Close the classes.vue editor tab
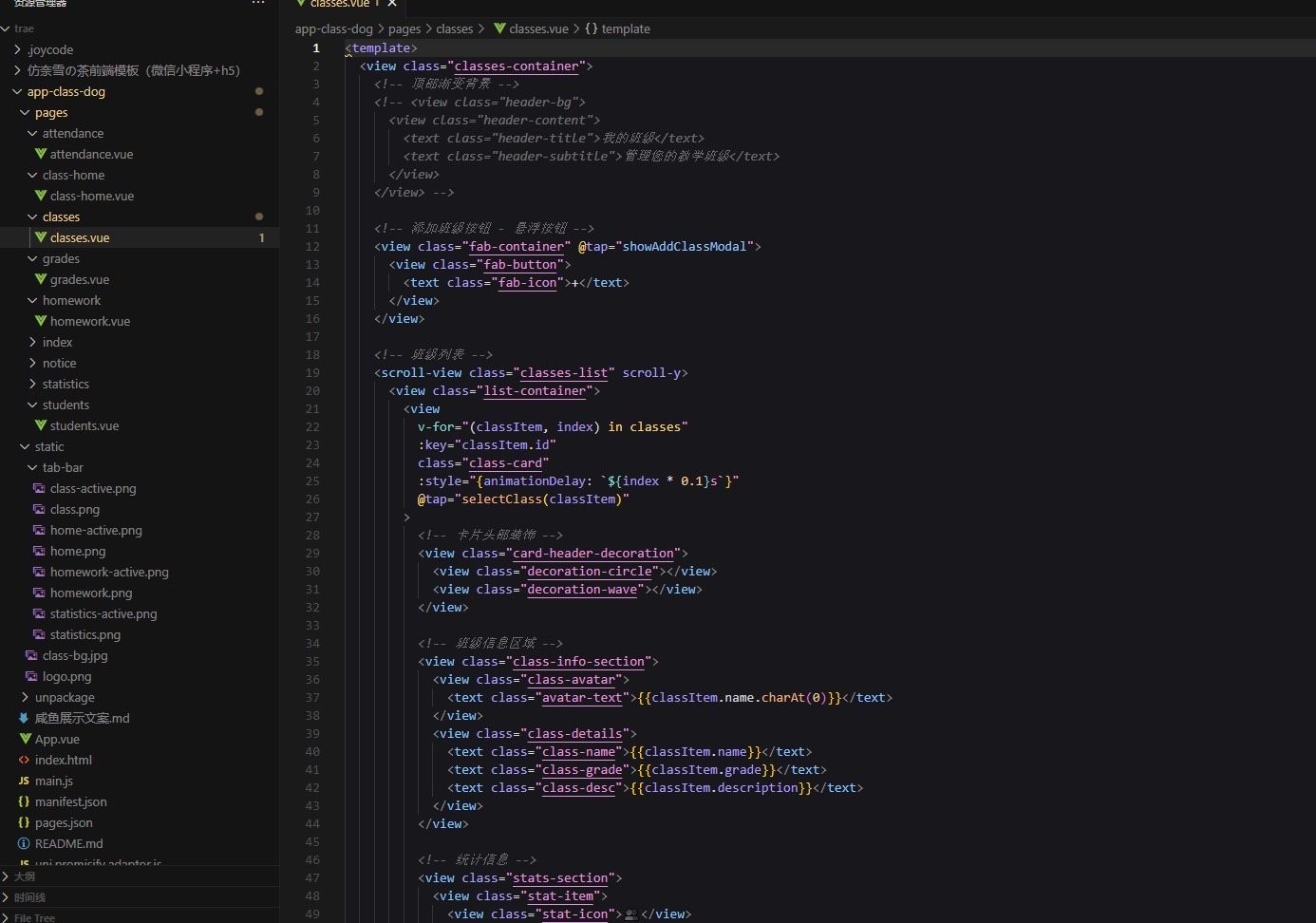 coord(392,4)
